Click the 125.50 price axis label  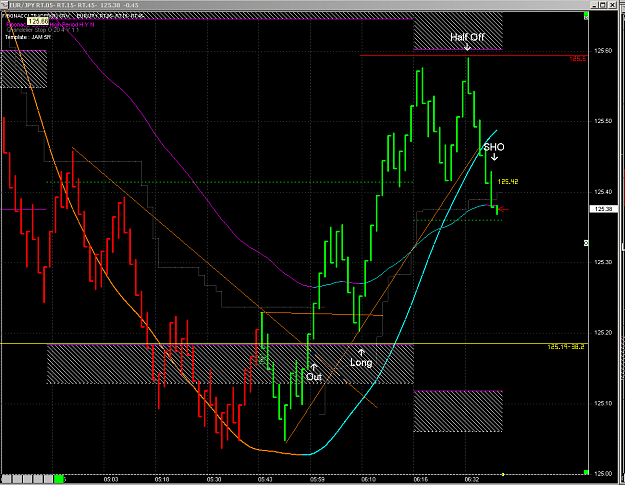(x=603, y=121)
